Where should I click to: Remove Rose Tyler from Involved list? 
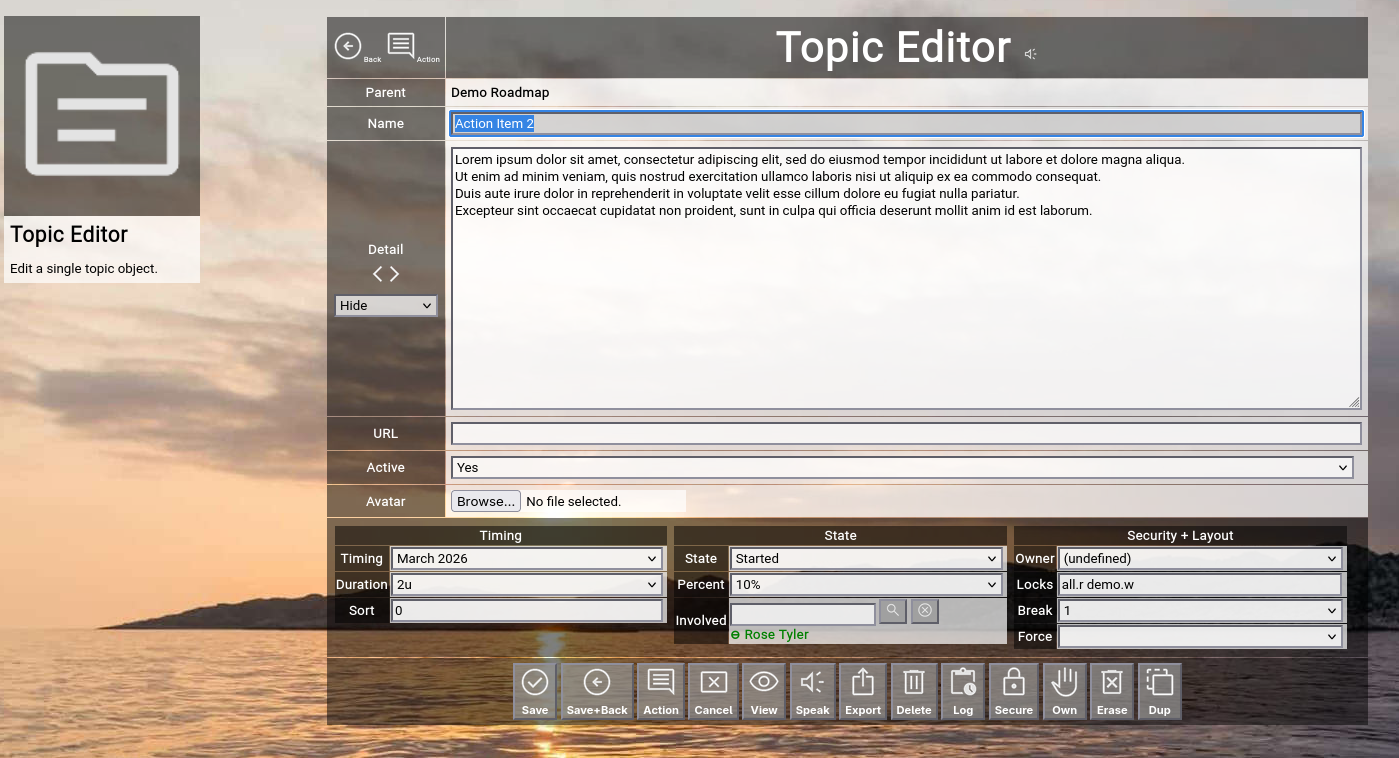click(736, 635)
